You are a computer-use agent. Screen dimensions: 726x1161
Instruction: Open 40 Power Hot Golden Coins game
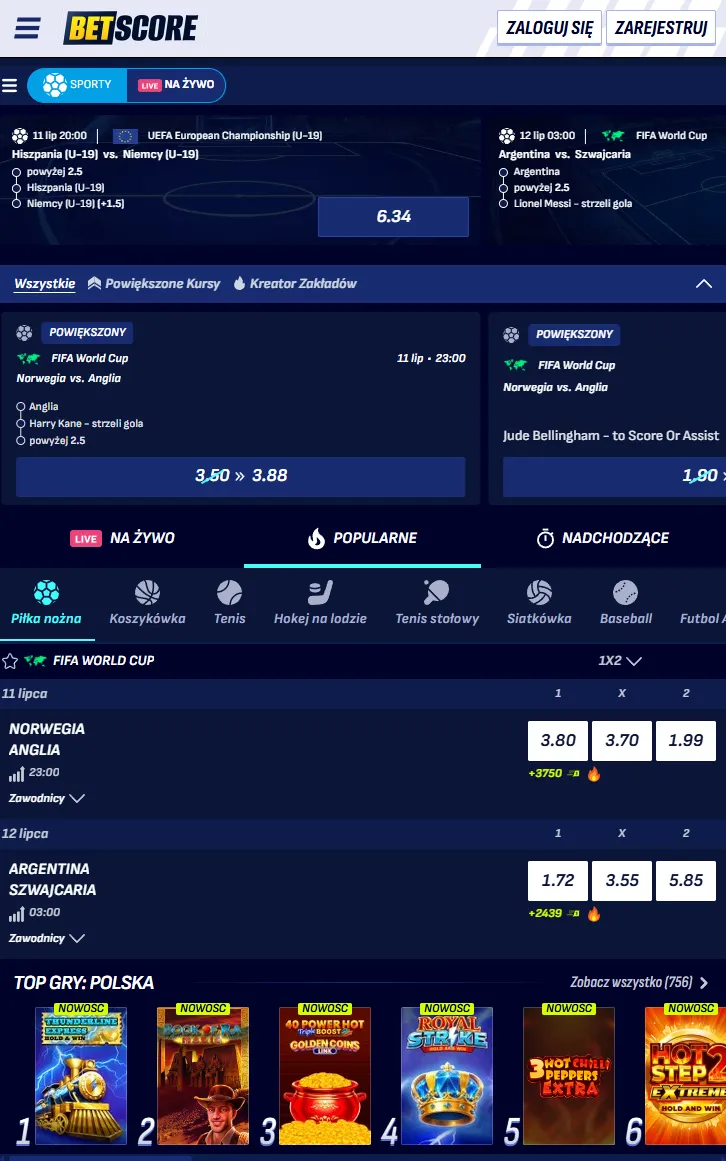[x=325, y=1076]
